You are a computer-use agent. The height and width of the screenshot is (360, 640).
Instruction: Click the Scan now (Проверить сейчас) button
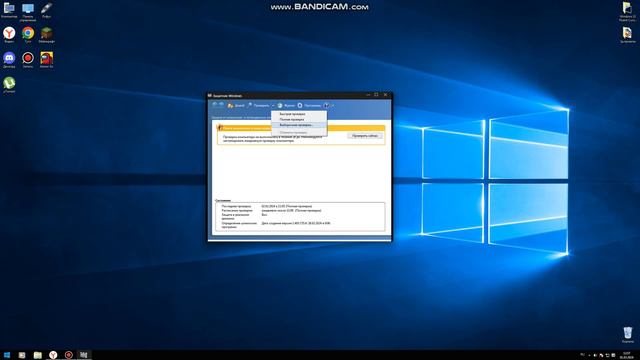(x=365, y=136)
